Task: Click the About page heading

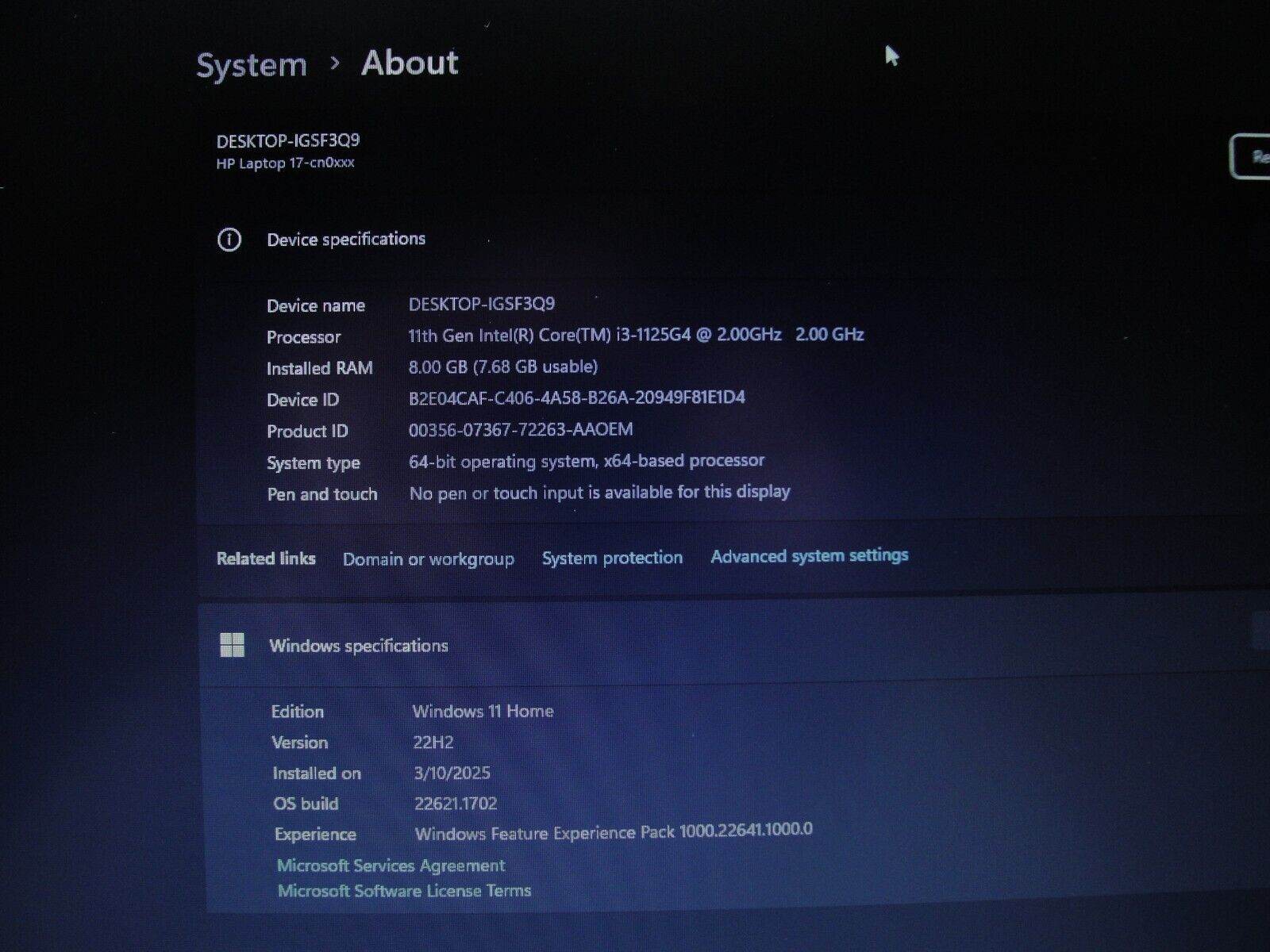Action: tap(410, 63)
